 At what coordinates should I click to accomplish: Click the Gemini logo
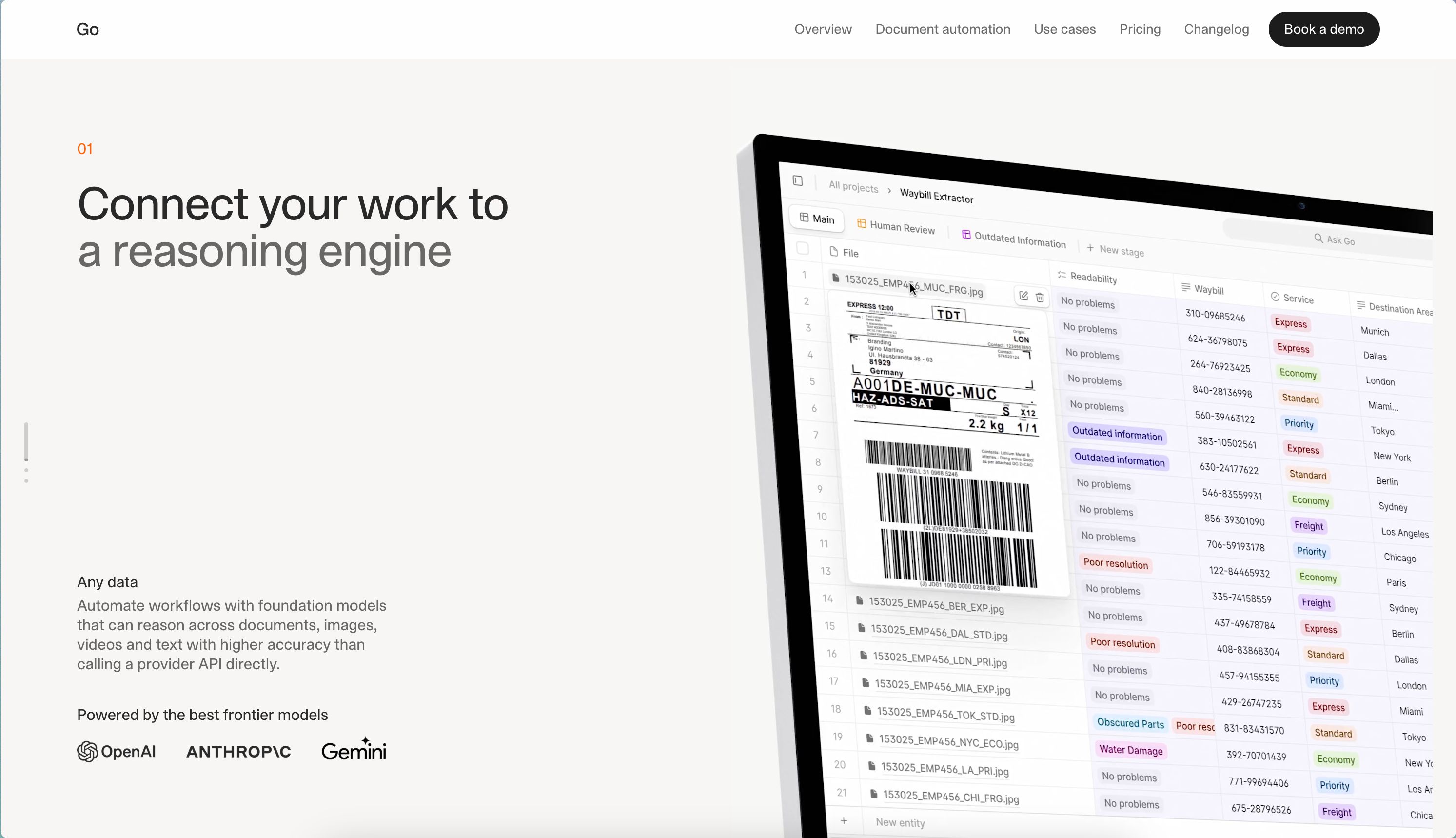353,749
